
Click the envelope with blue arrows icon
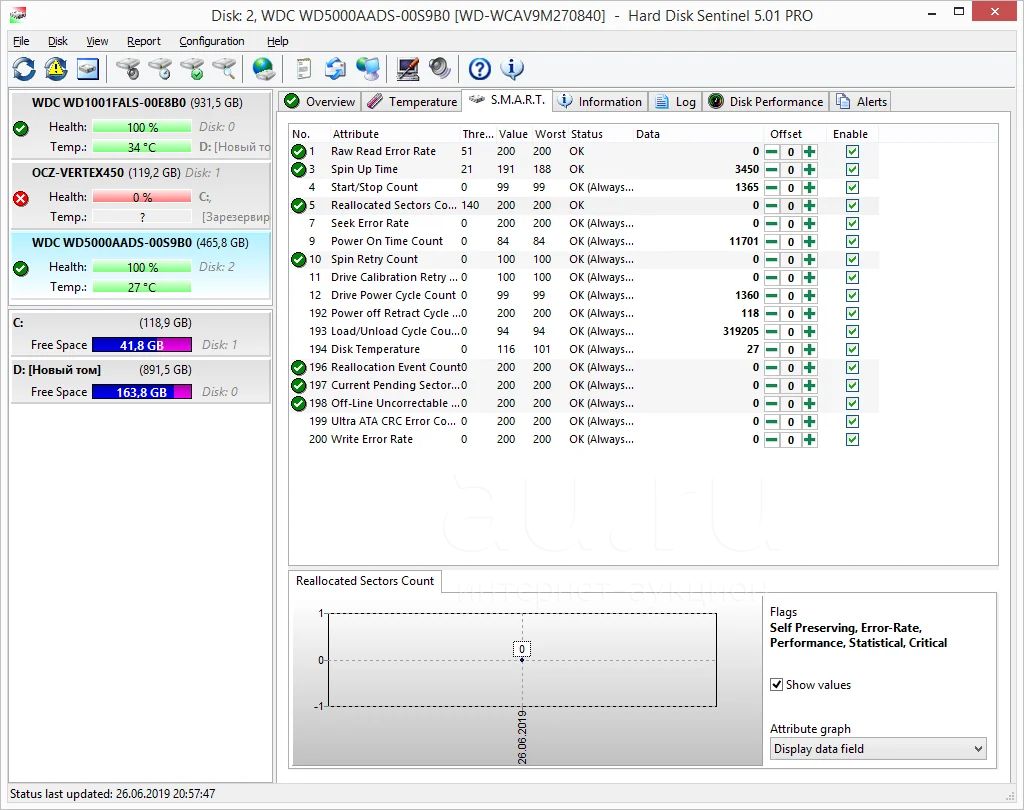pyautogui.click(x=336, y=69)
